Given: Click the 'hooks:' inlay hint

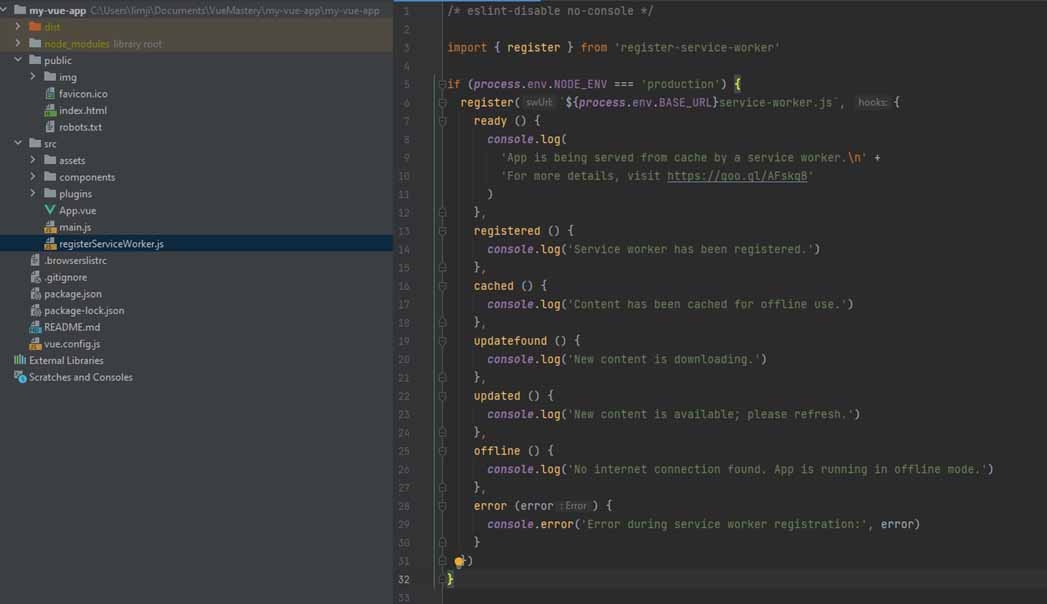Looking at the screenshot, I should point(872,103).
